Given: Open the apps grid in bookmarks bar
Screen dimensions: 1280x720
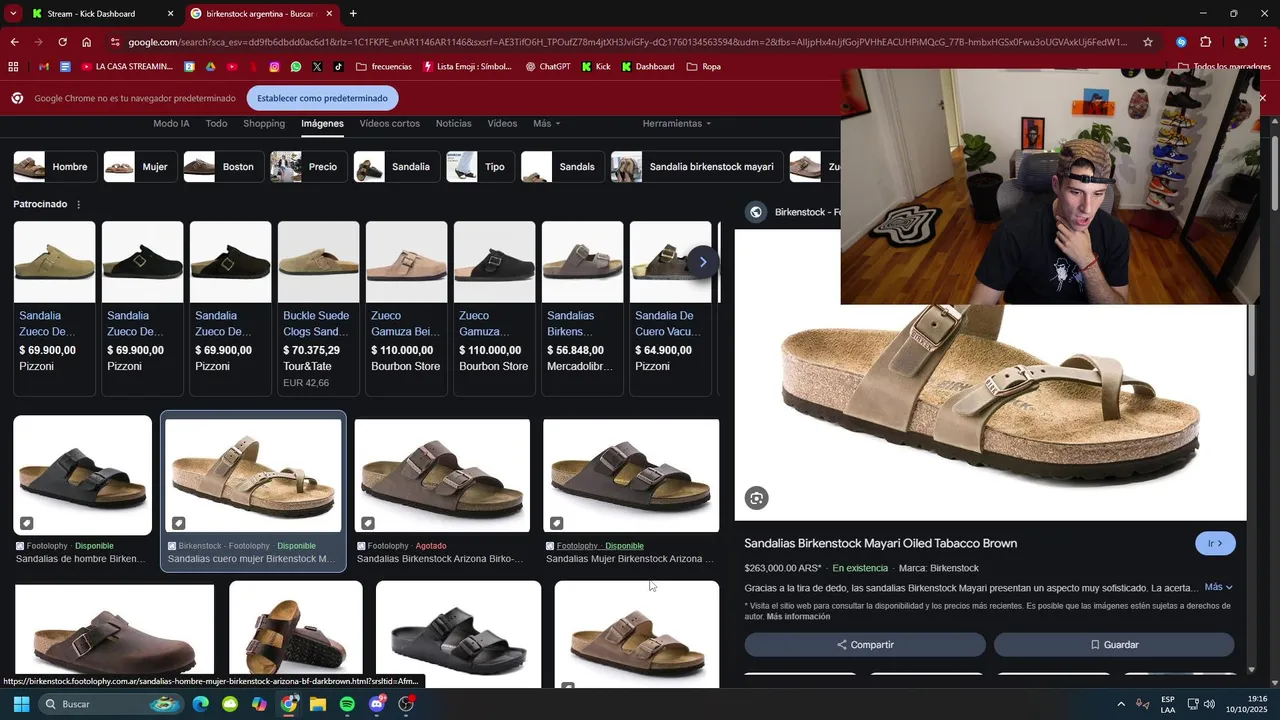Looking at the screenshot, I should 13,67.
